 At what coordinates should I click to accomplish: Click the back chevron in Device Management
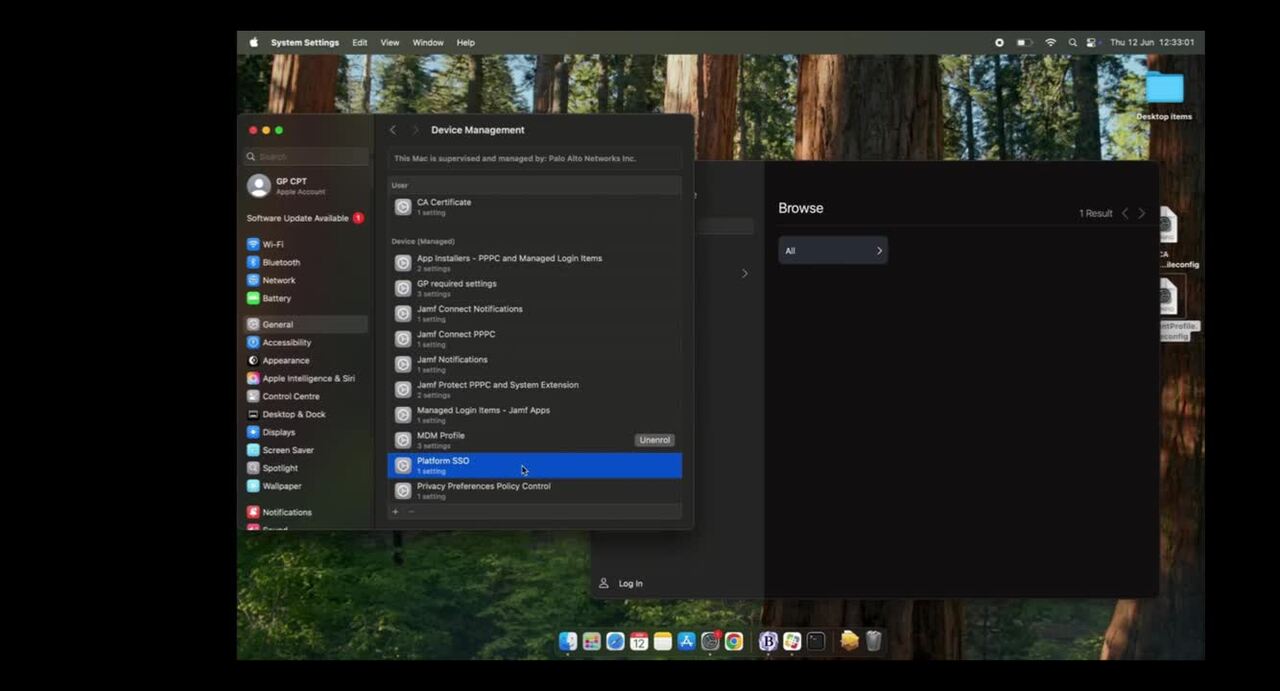point(393,130)
